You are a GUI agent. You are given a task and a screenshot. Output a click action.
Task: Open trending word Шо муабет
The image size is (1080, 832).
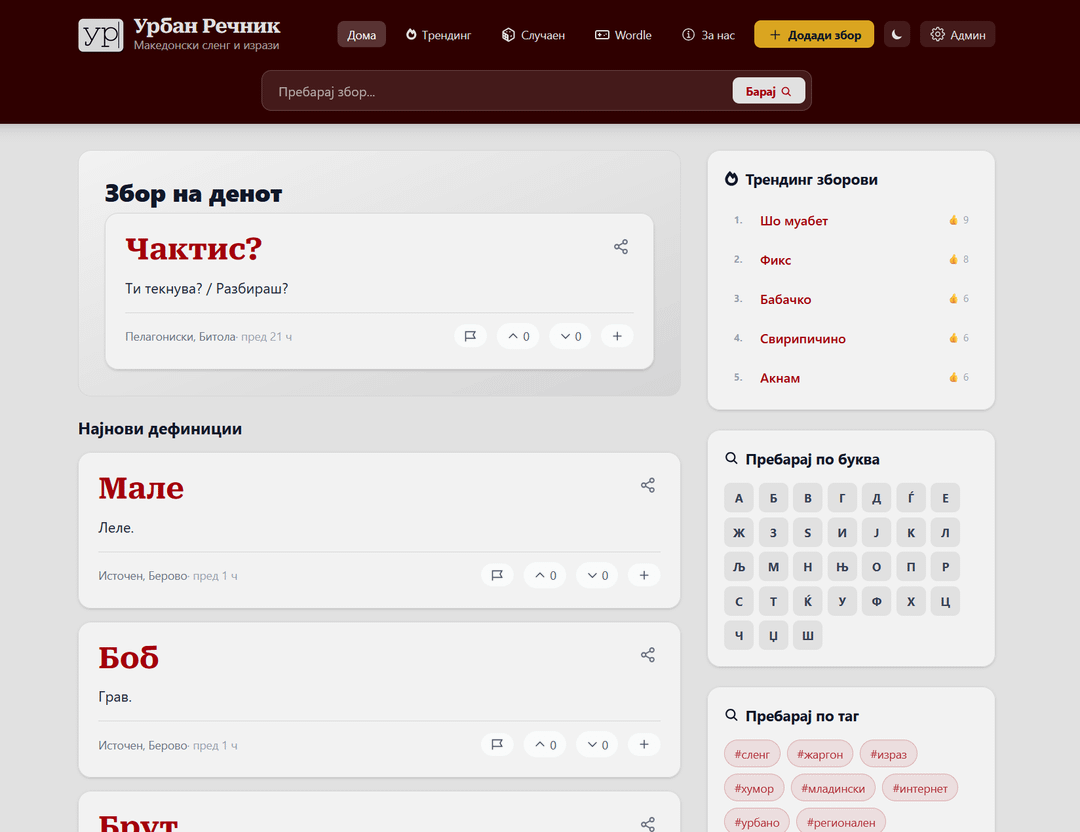(x=794, y=221)
